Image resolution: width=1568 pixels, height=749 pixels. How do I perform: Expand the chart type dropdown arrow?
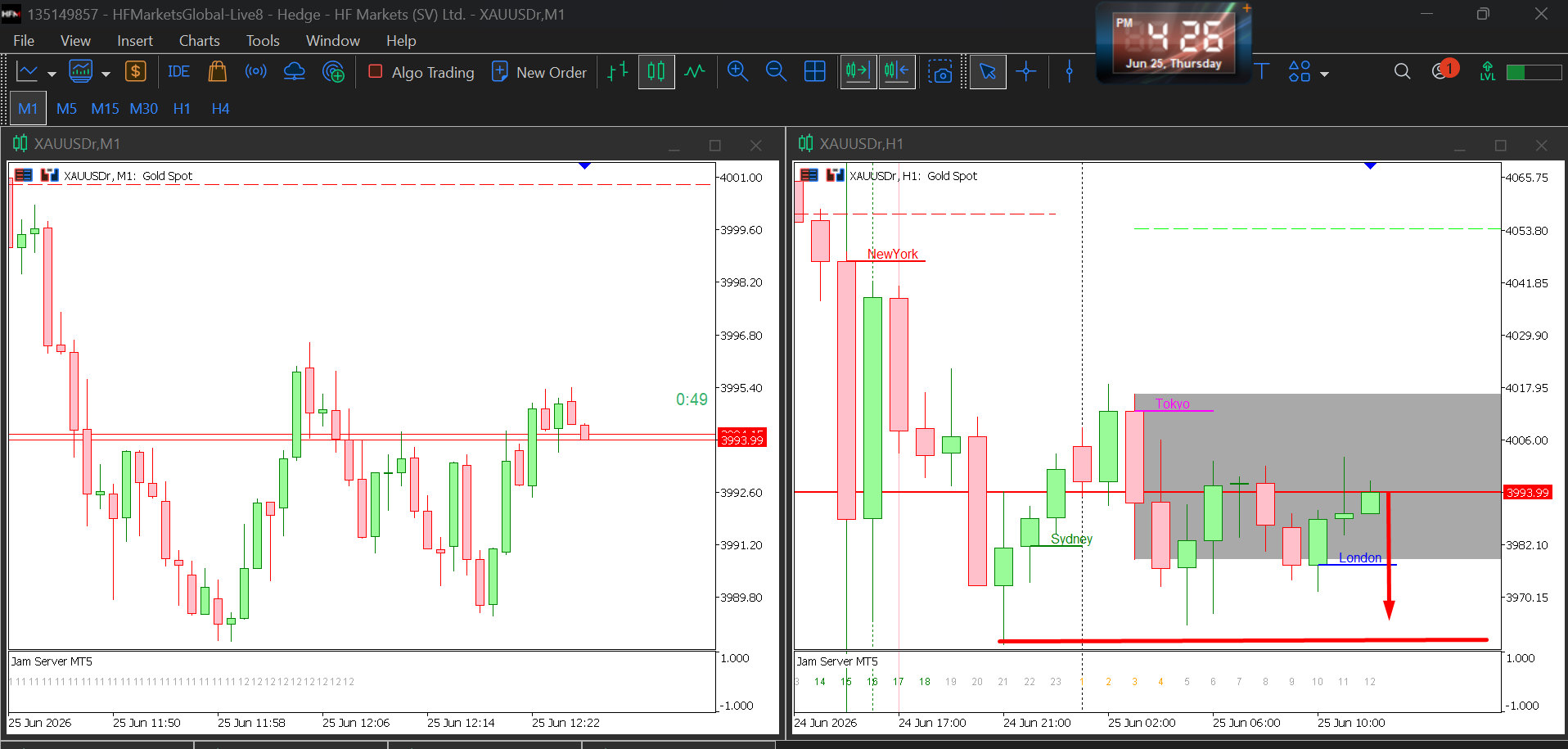point(52,74)
